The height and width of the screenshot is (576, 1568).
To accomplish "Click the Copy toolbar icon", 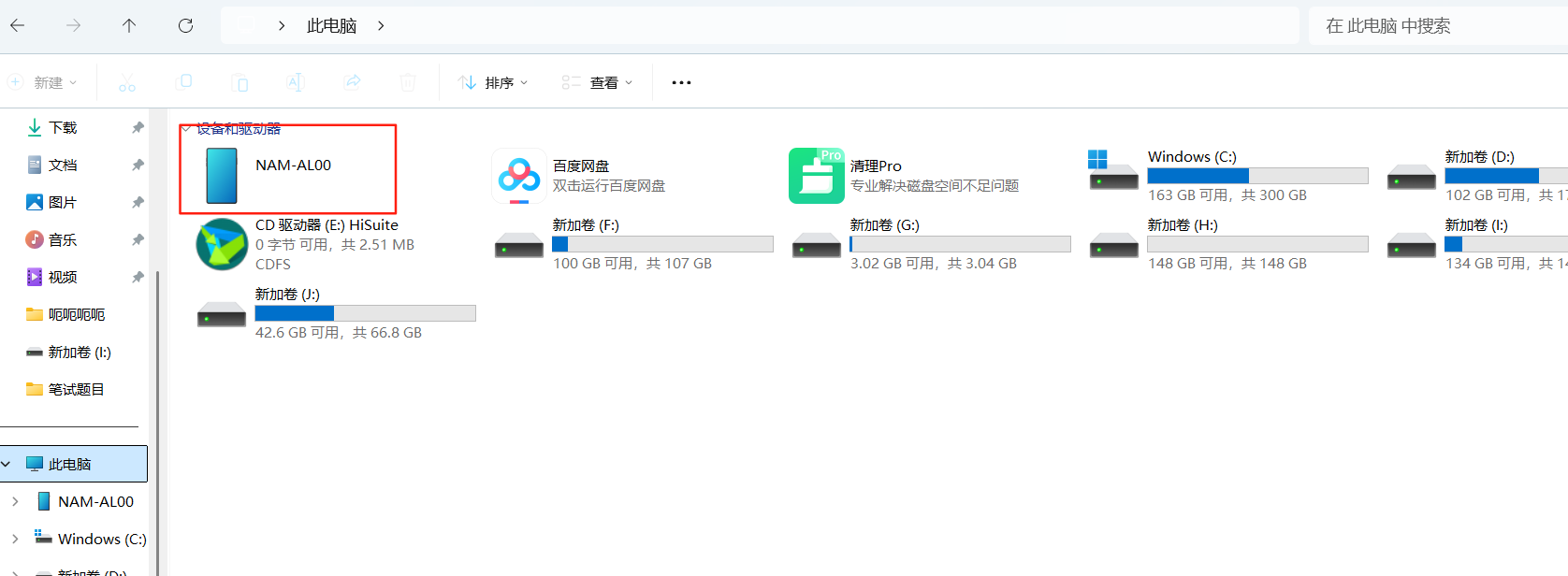I will tap(184, 82).
